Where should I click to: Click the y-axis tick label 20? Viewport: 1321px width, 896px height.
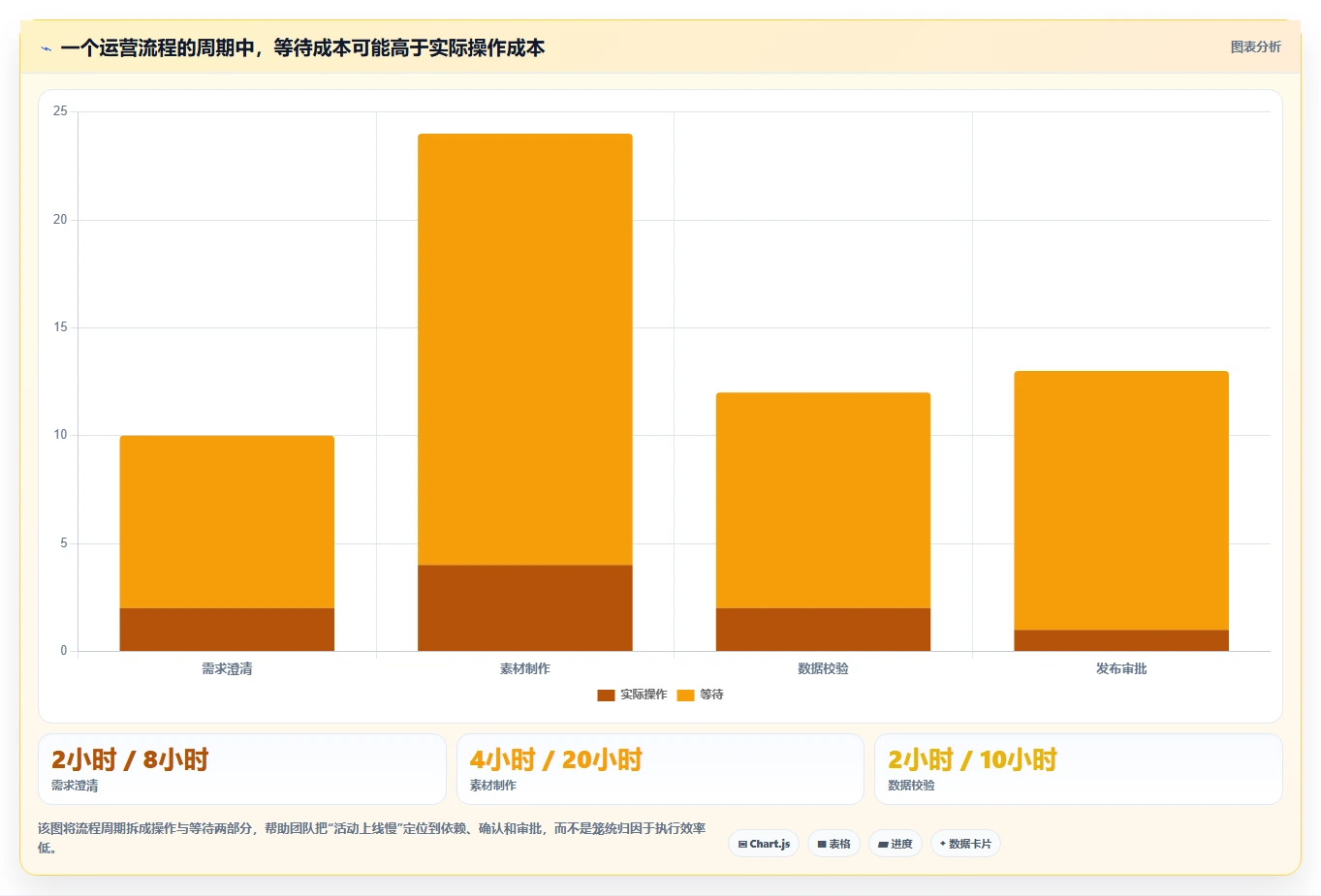pos(60,220)
